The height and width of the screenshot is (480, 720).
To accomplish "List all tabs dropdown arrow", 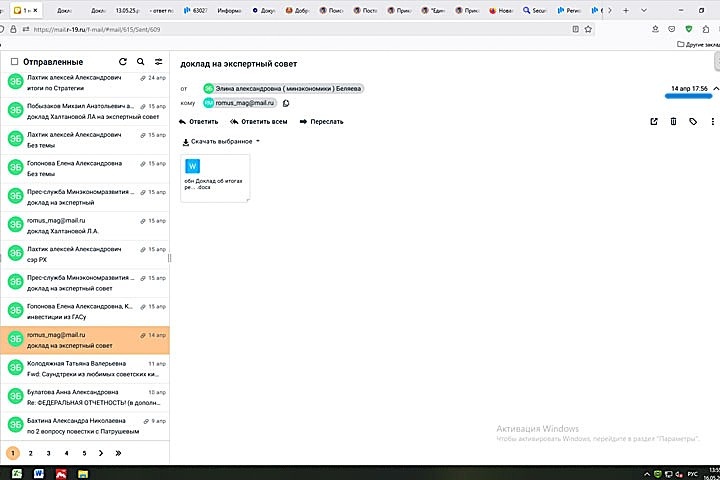I will (x=644, y=10).
